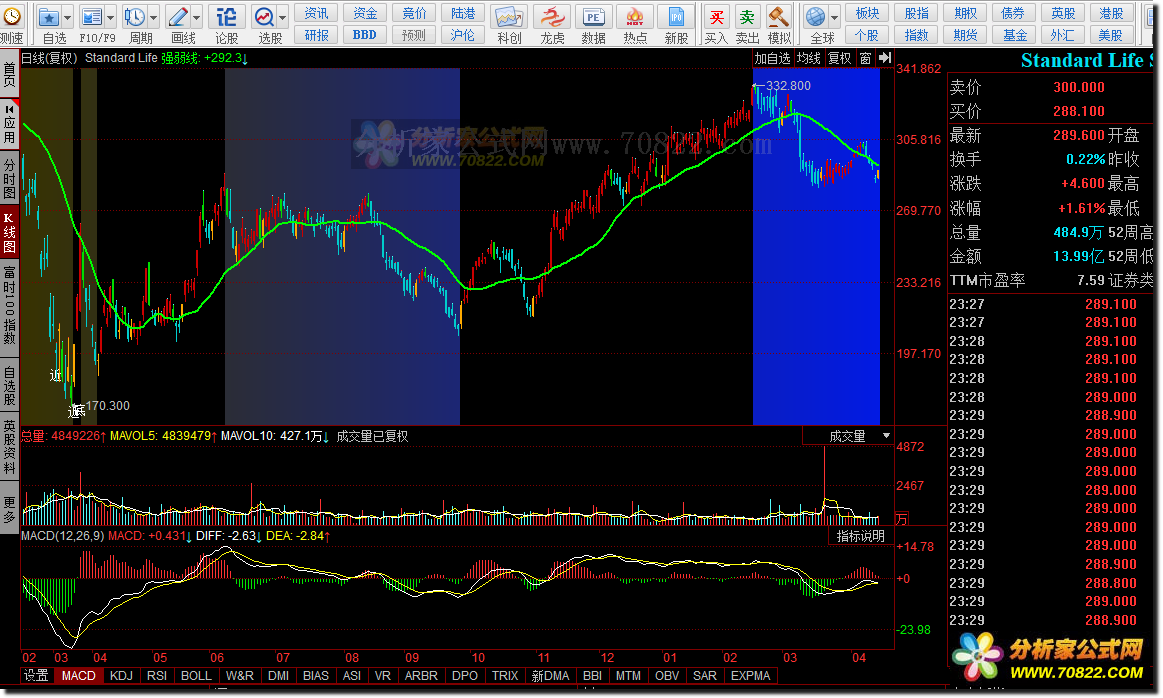Select the W&R indicator tab
The height and width of the screenshot is (698, 1163).
click(x=240, y=676)
